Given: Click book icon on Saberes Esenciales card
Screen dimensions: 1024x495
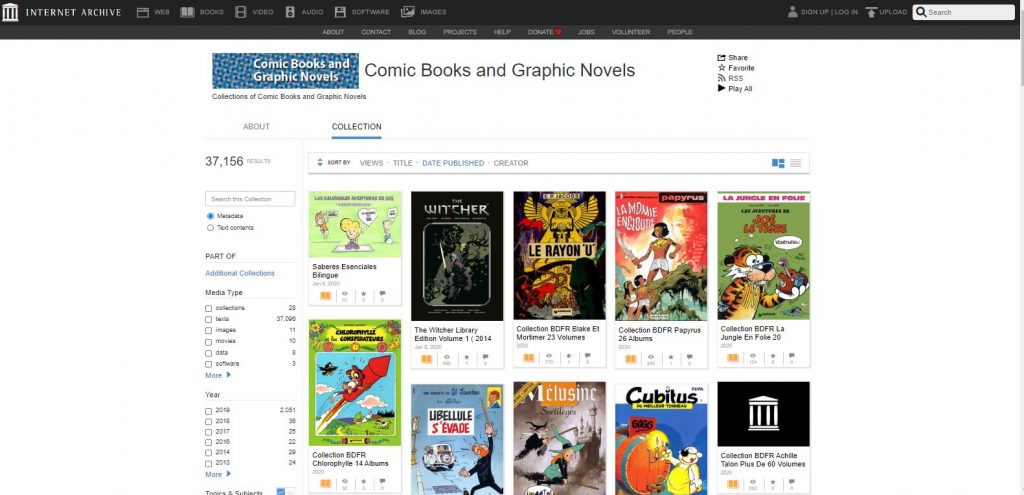Looking at the screenshot, I should coord(325,296).
